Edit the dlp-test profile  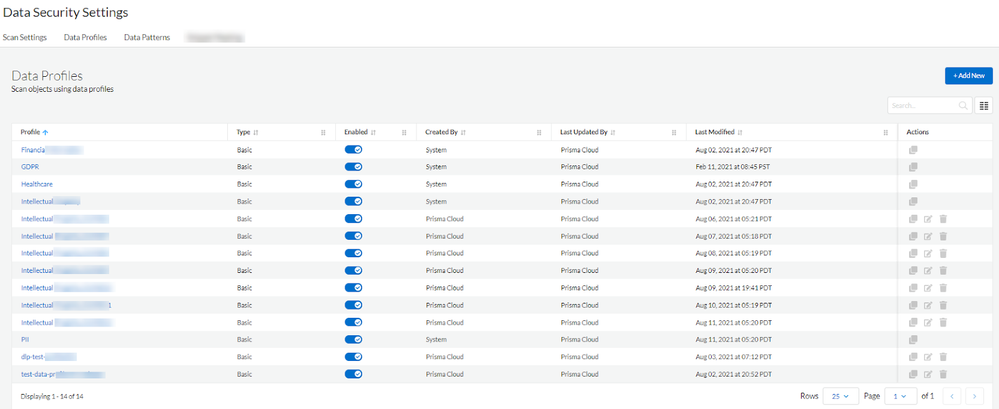[x=928, y=357]
